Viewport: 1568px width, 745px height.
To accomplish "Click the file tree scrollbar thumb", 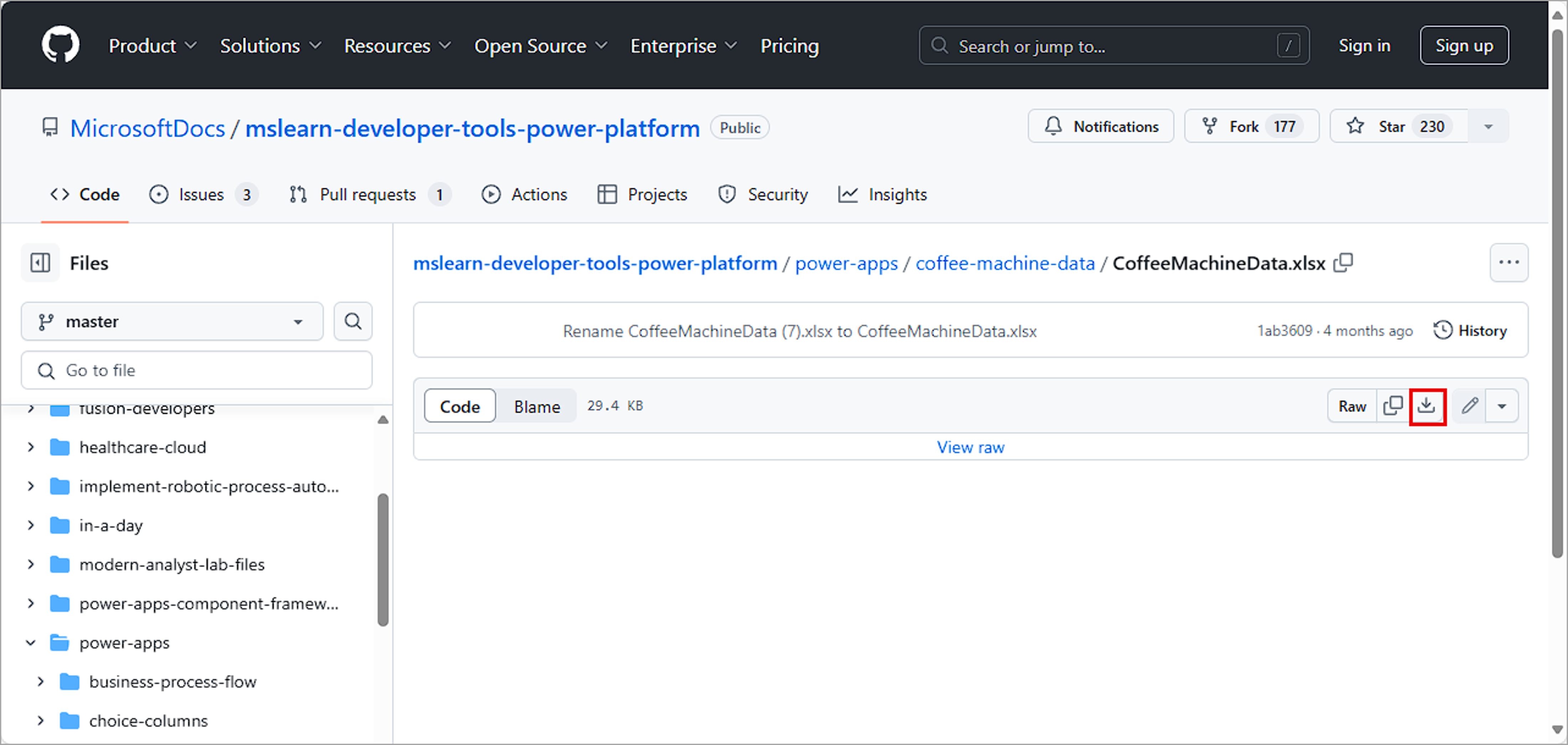I will [x=383, y=559].
